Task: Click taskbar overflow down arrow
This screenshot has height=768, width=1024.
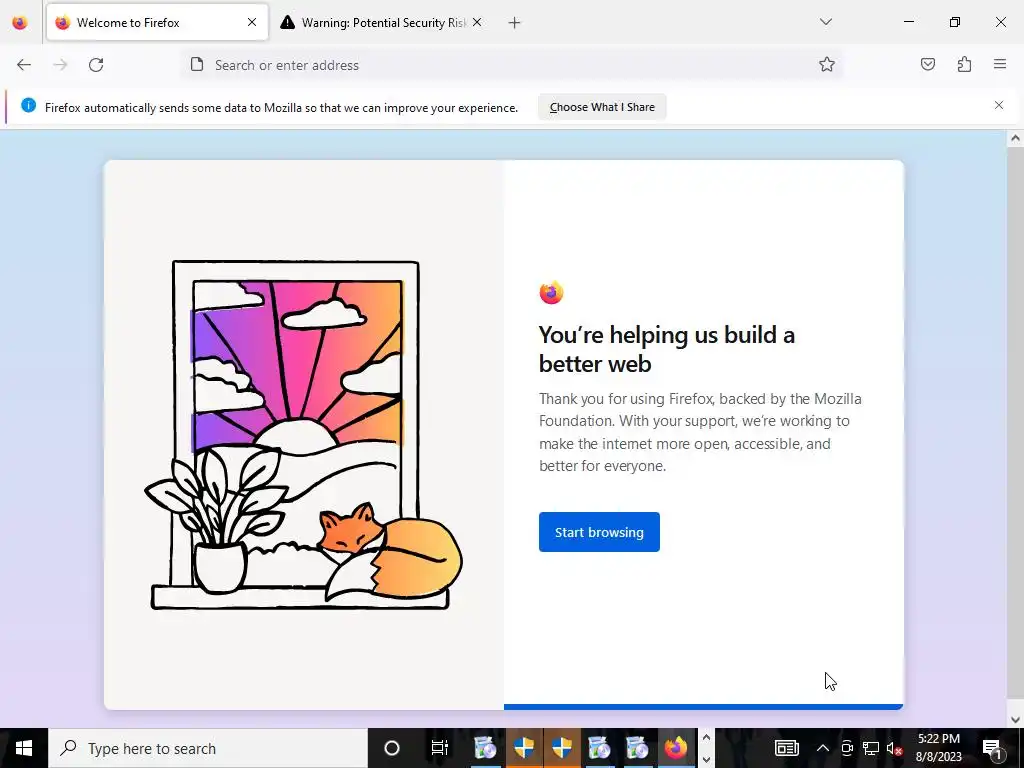Action: tap(706, 760)
